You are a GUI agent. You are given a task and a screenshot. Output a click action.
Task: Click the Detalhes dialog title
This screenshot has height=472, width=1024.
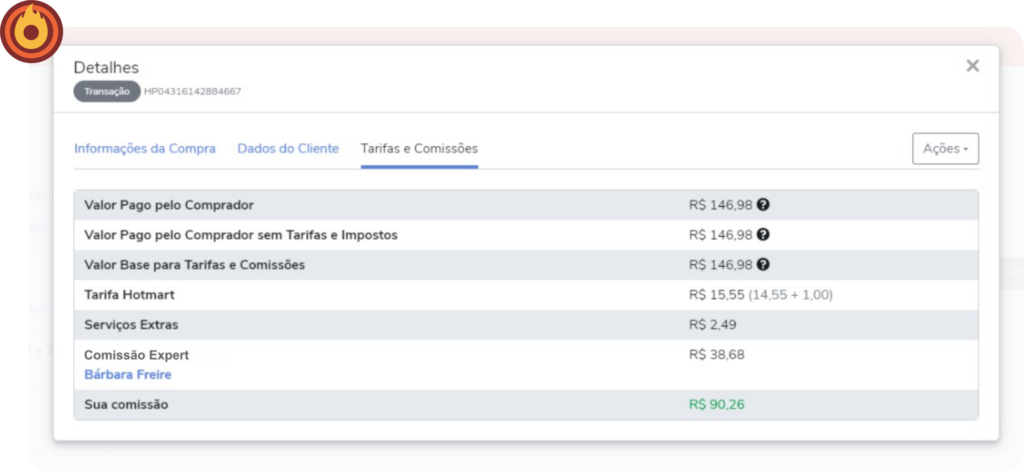click(x=106, y=68)
